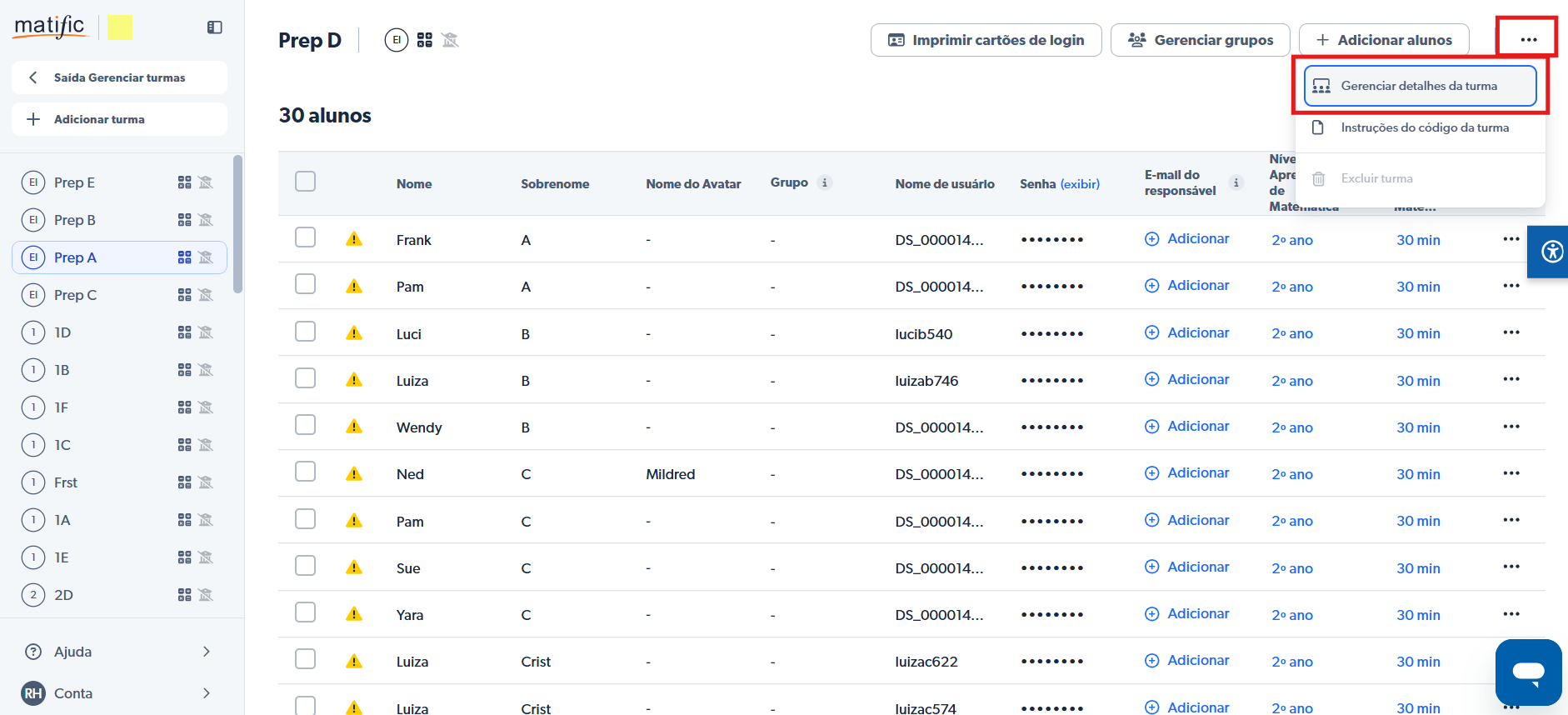Image resolution: width=1568 pixels, height=715 pixels.
Task: Expand the Conta section
Action: tap(206, 693)
